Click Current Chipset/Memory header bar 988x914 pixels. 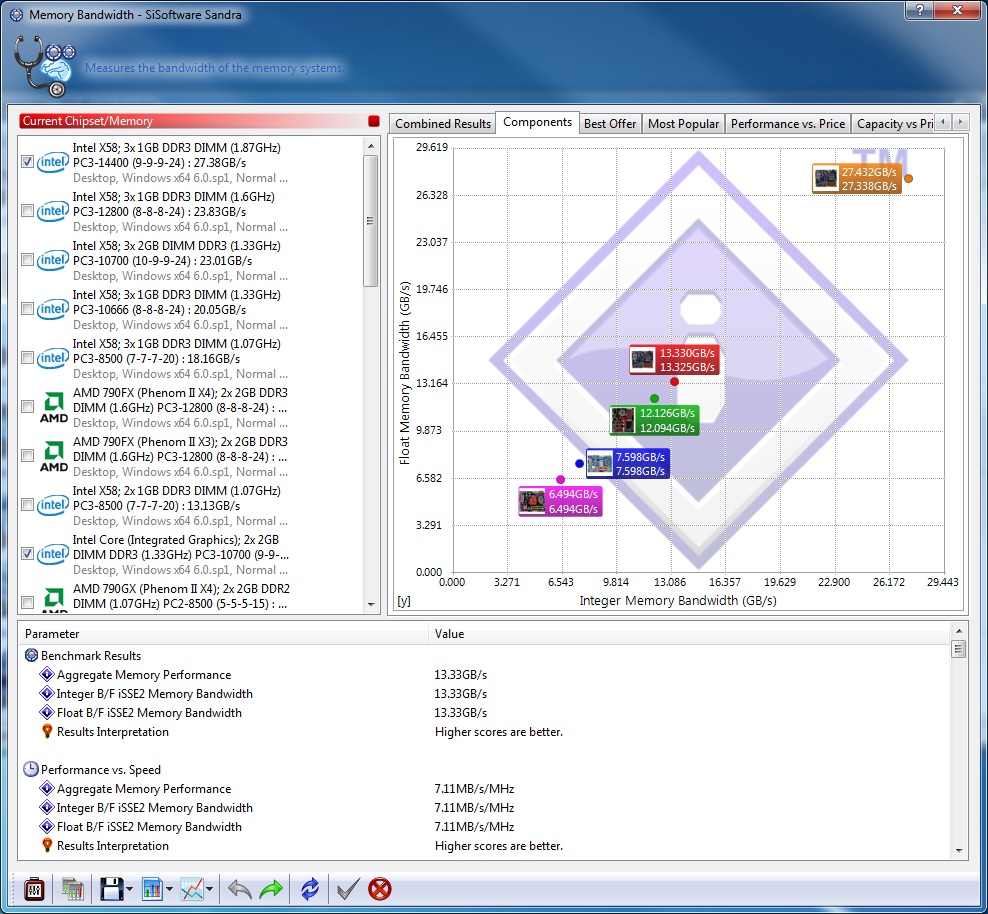199,121
